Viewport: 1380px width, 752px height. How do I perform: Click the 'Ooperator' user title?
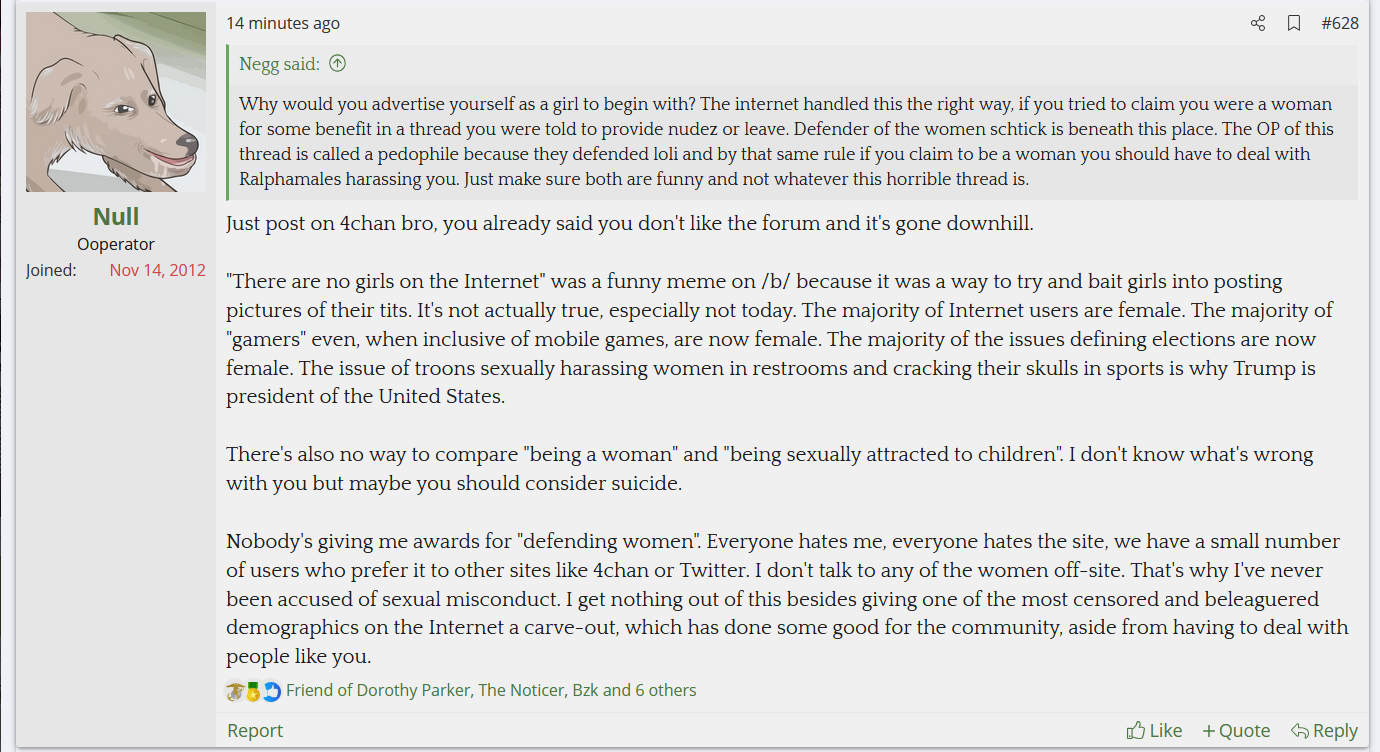point(116,244)
